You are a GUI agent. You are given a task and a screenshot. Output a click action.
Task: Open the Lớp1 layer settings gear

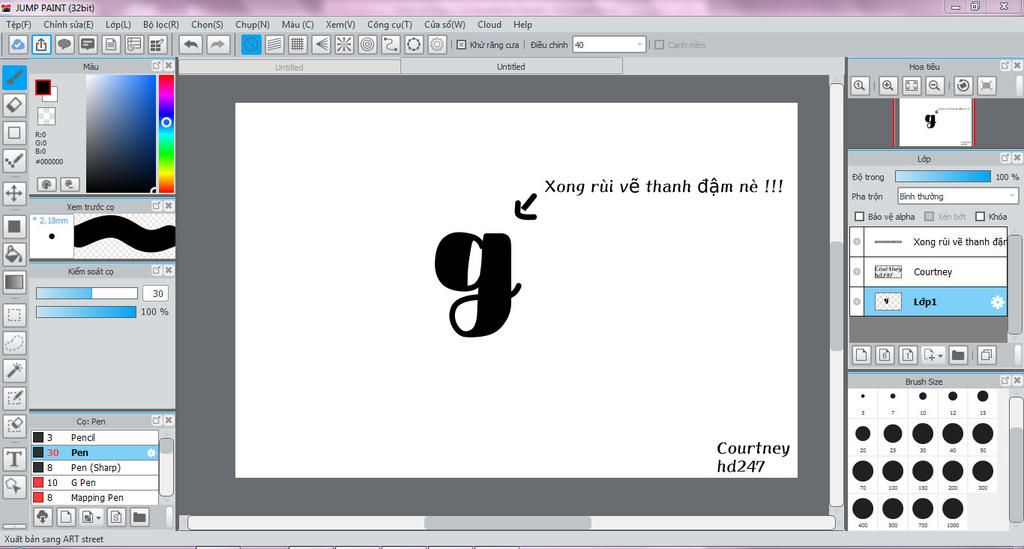point(997,302)
